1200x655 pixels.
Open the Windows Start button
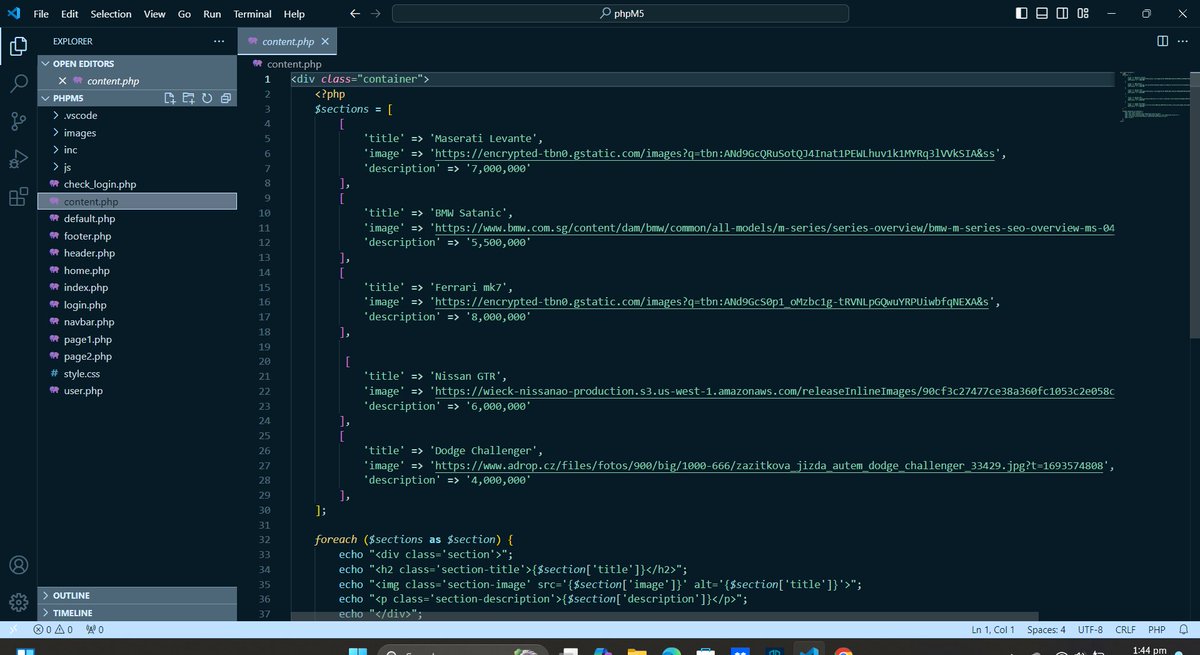(x=356, y=650)
